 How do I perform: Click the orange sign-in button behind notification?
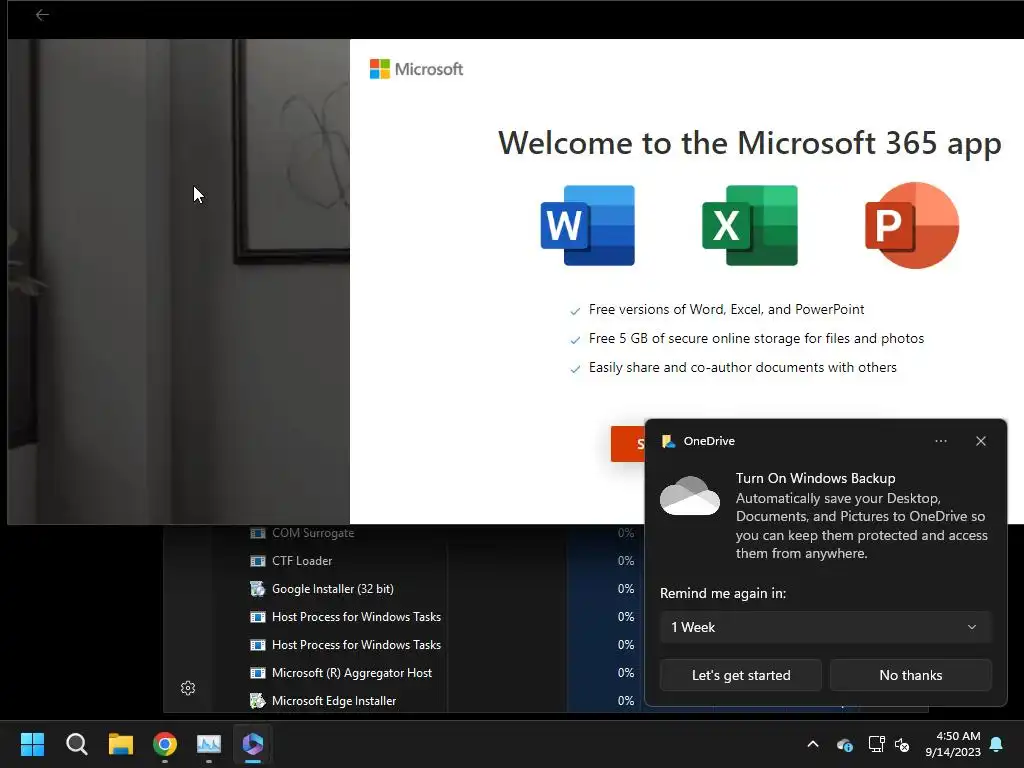pos(628,444)
